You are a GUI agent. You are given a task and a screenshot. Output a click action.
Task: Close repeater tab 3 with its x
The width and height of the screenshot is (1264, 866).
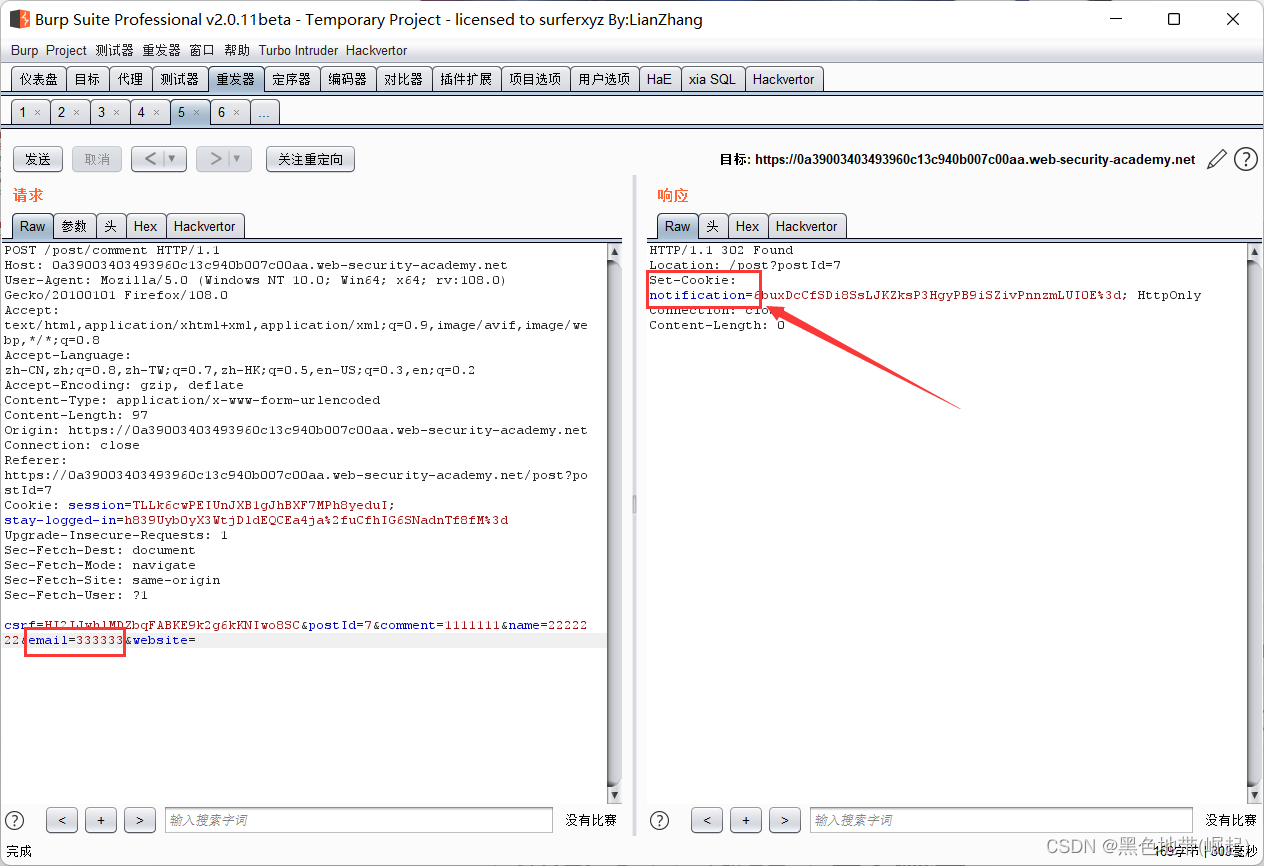116,113
